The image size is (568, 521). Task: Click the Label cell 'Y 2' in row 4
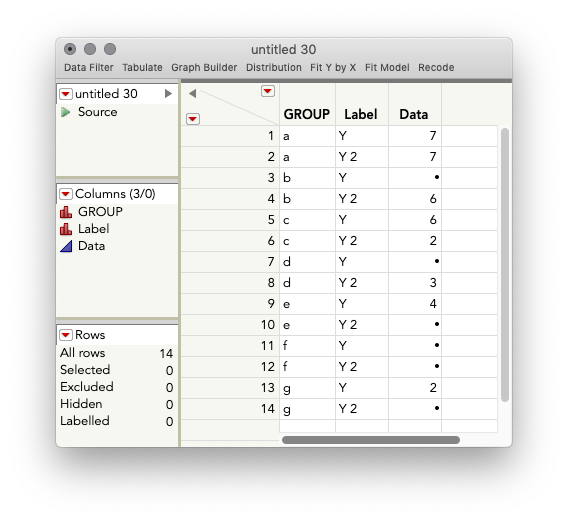click(x=362, y=199)
